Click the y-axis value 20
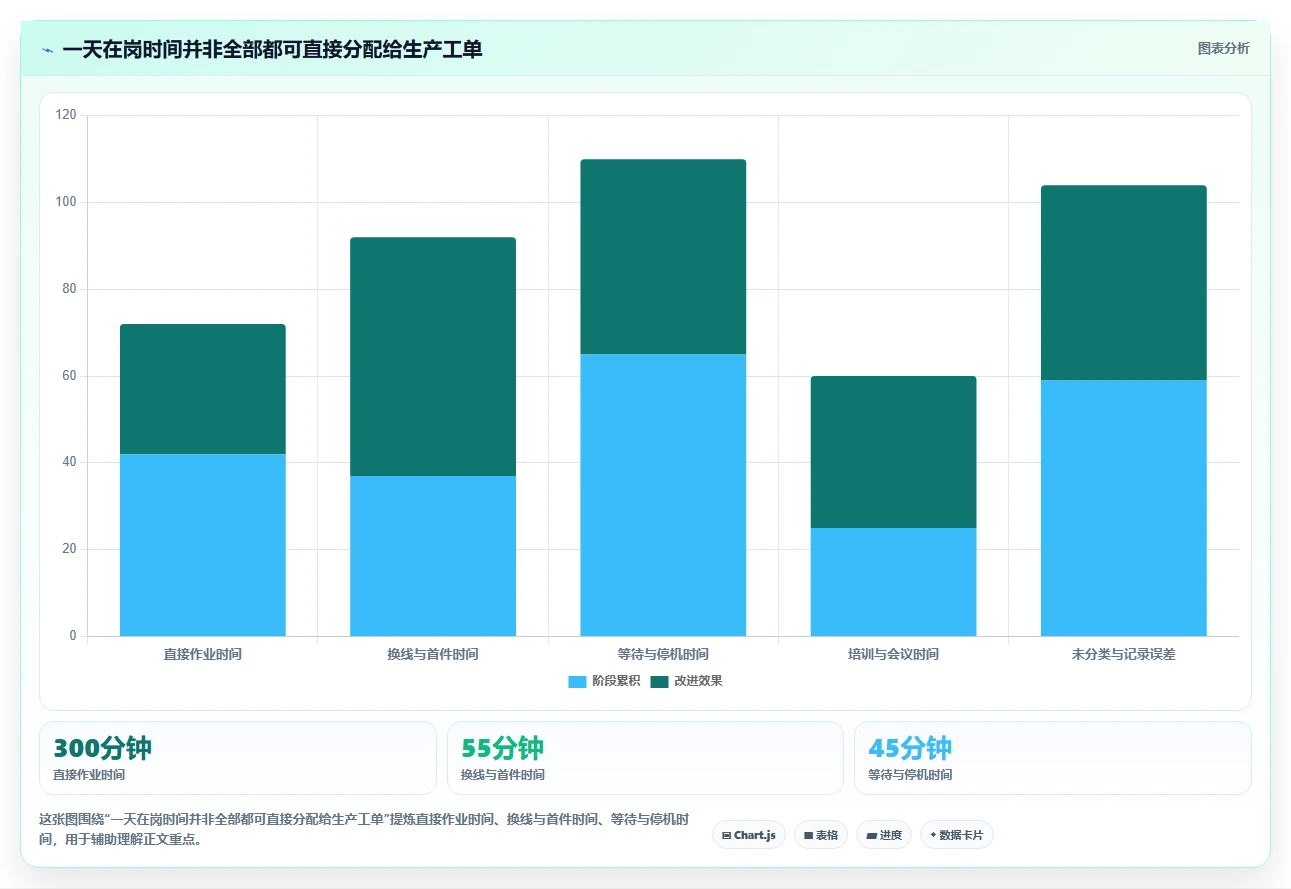Screen dimensions: 1291x889 (x=69, y=549)
